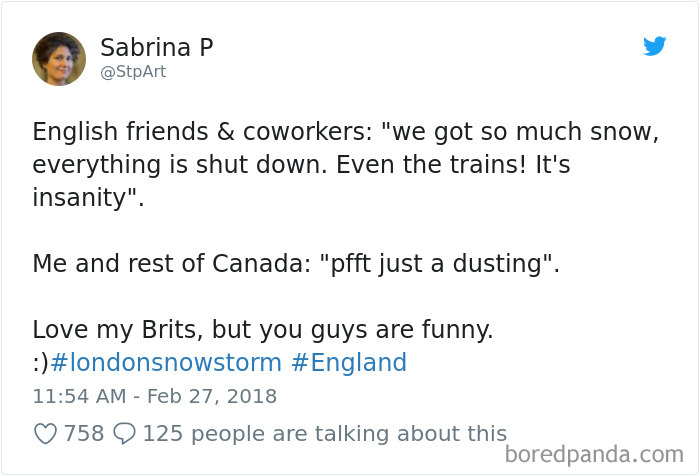700x476 pixels.
Task: Click the ':)' smiley before hashtags
Action: [x=40, y=363]
